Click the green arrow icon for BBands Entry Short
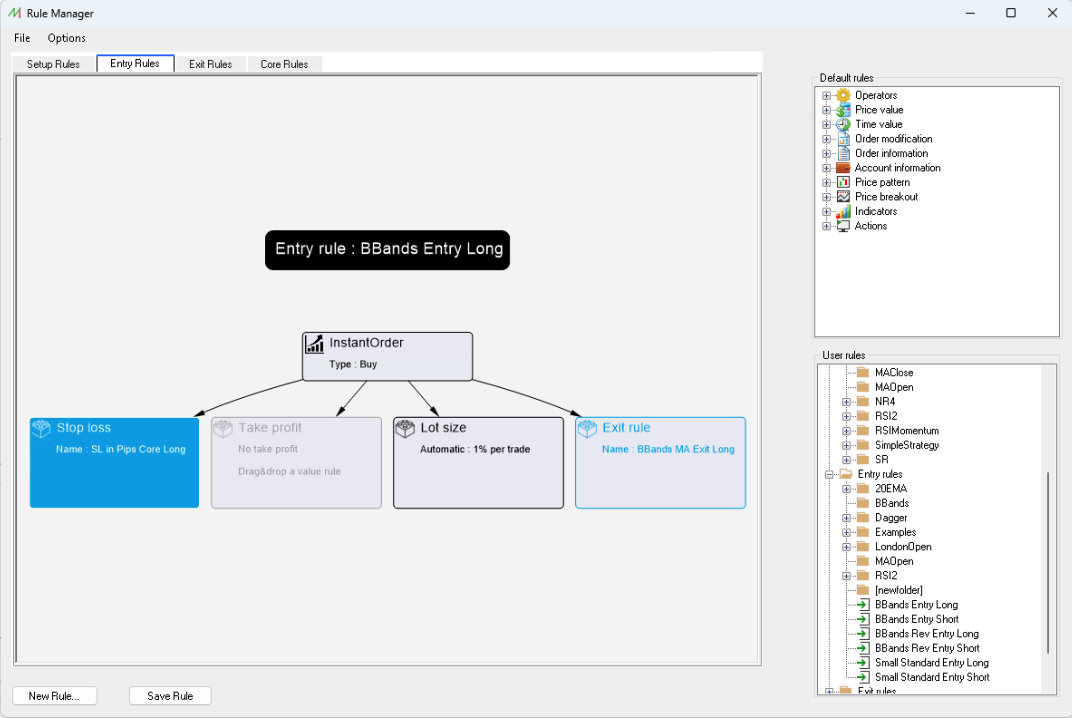The width and height of the screenshot is (1072, 718). coord(863,620)
